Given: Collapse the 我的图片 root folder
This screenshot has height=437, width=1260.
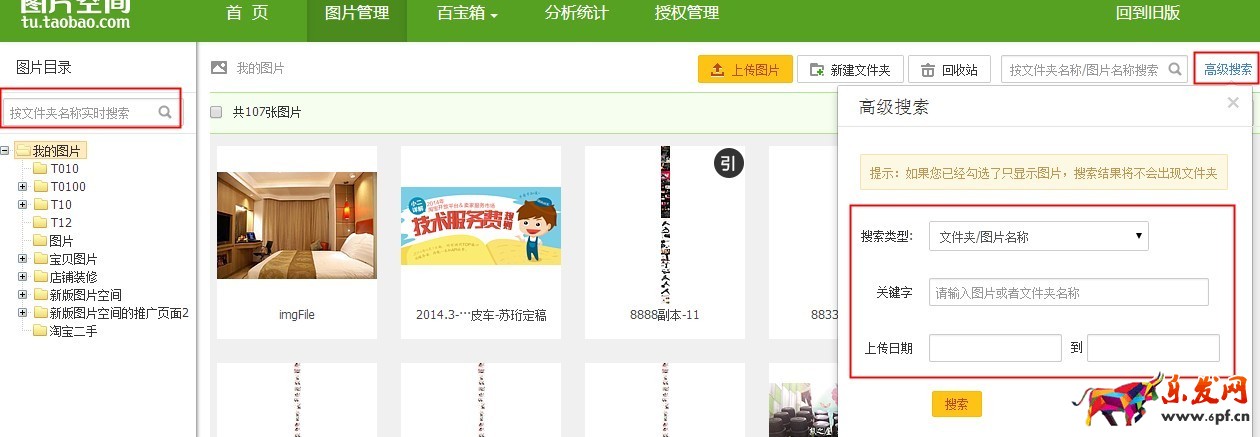Looking at the screenshot, I should click(5, 151).
